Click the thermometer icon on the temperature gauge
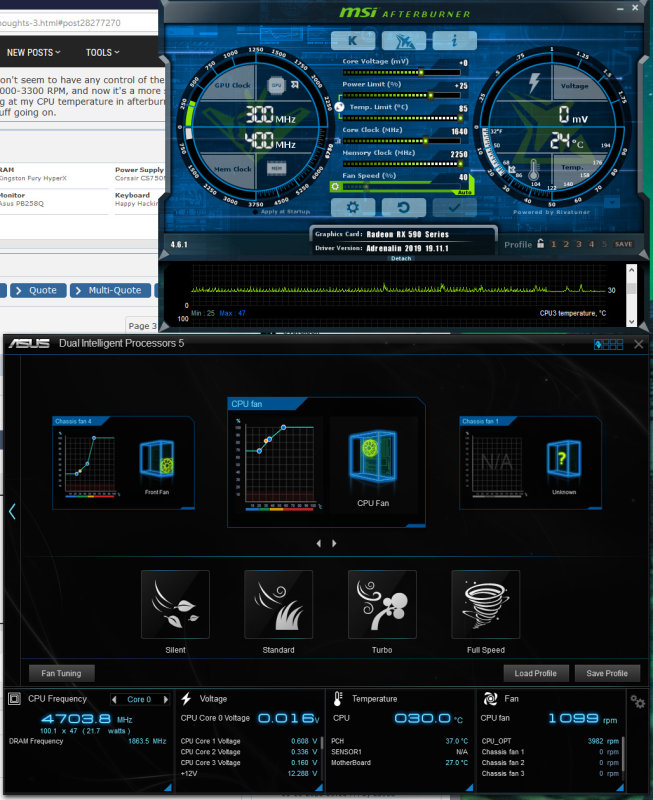The height and width of the screenshot is (800, 653). (534, 169)
